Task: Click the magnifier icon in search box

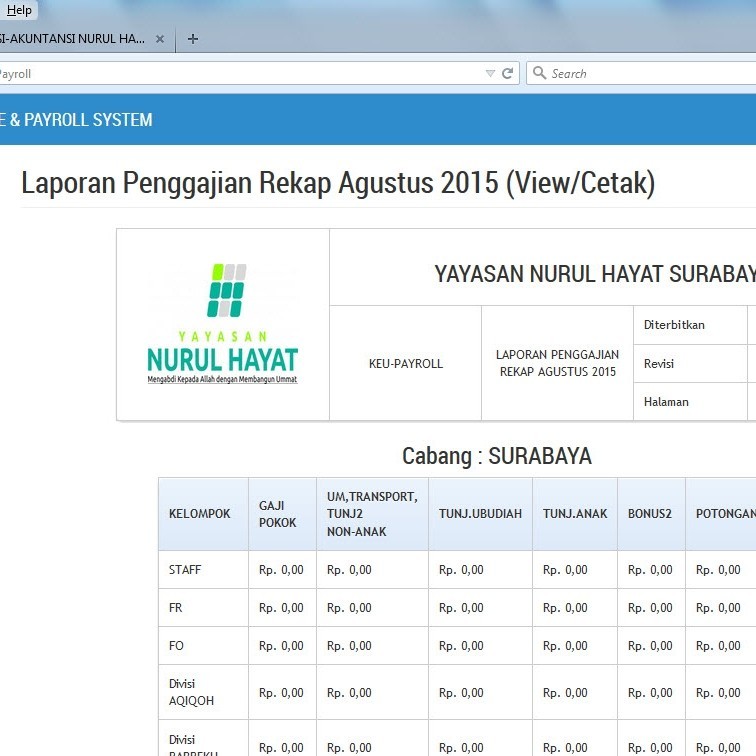Action: pos(539,73)
